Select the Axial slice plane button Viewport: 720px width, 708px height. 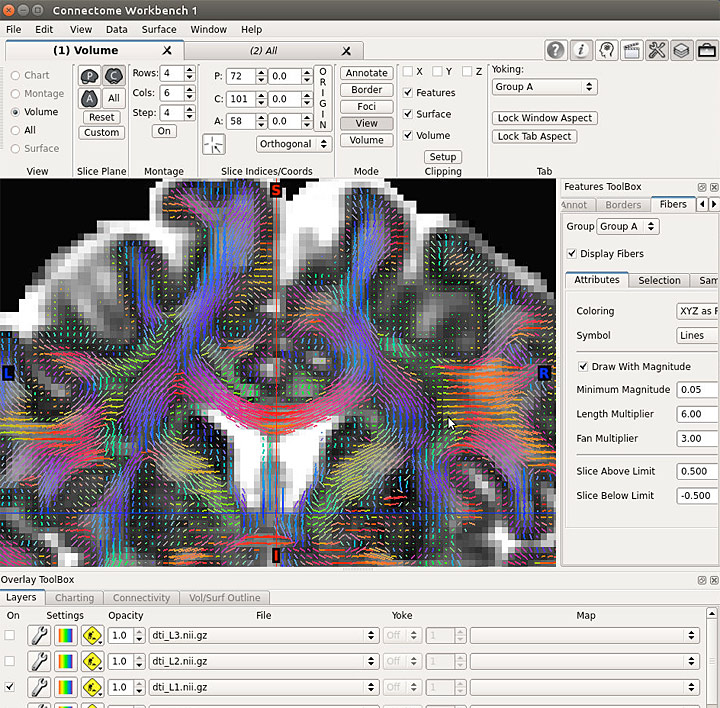click(x=89, y=98)
